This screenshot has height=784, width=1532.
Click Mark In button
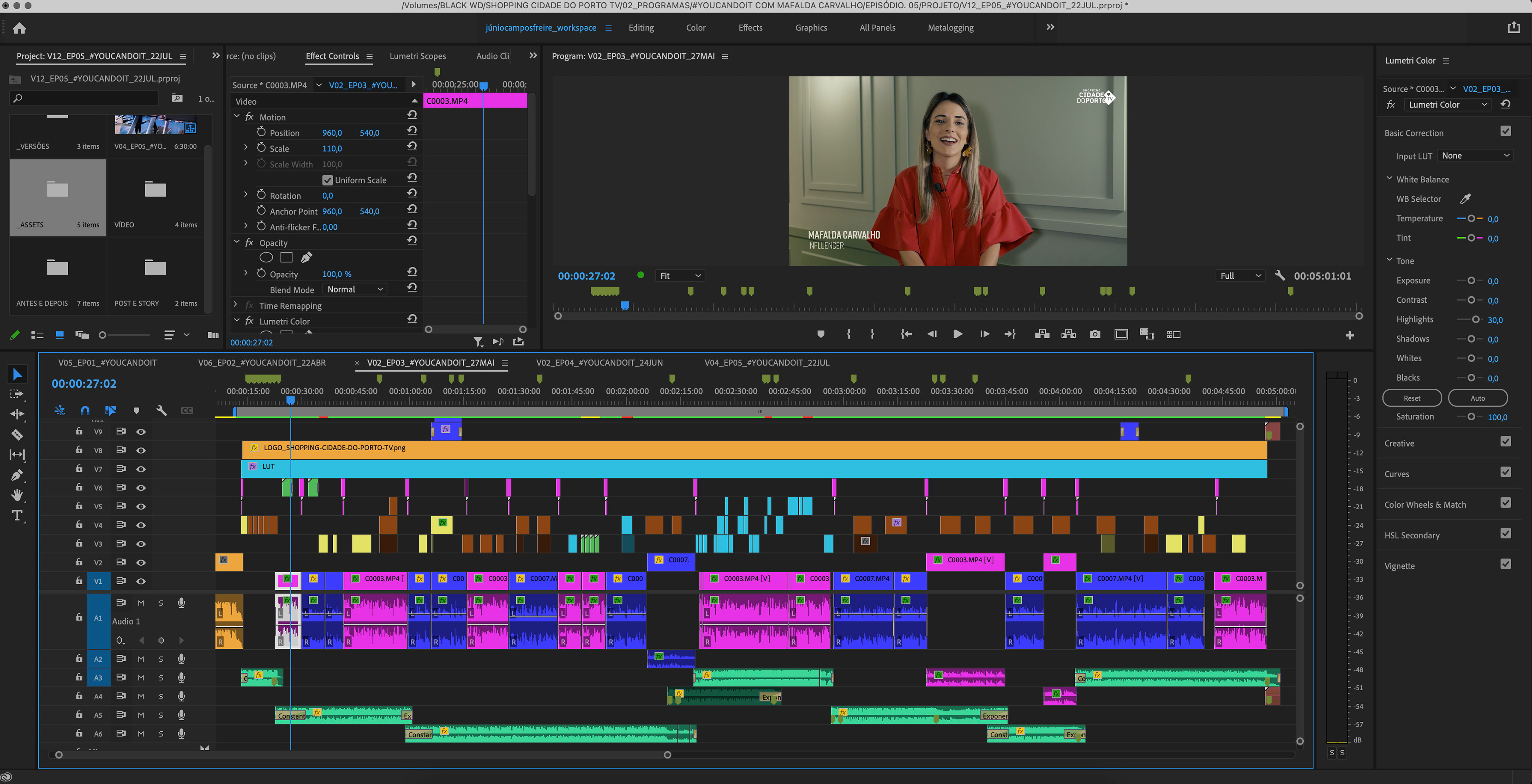pyautogui.click(x=849, y=334)
